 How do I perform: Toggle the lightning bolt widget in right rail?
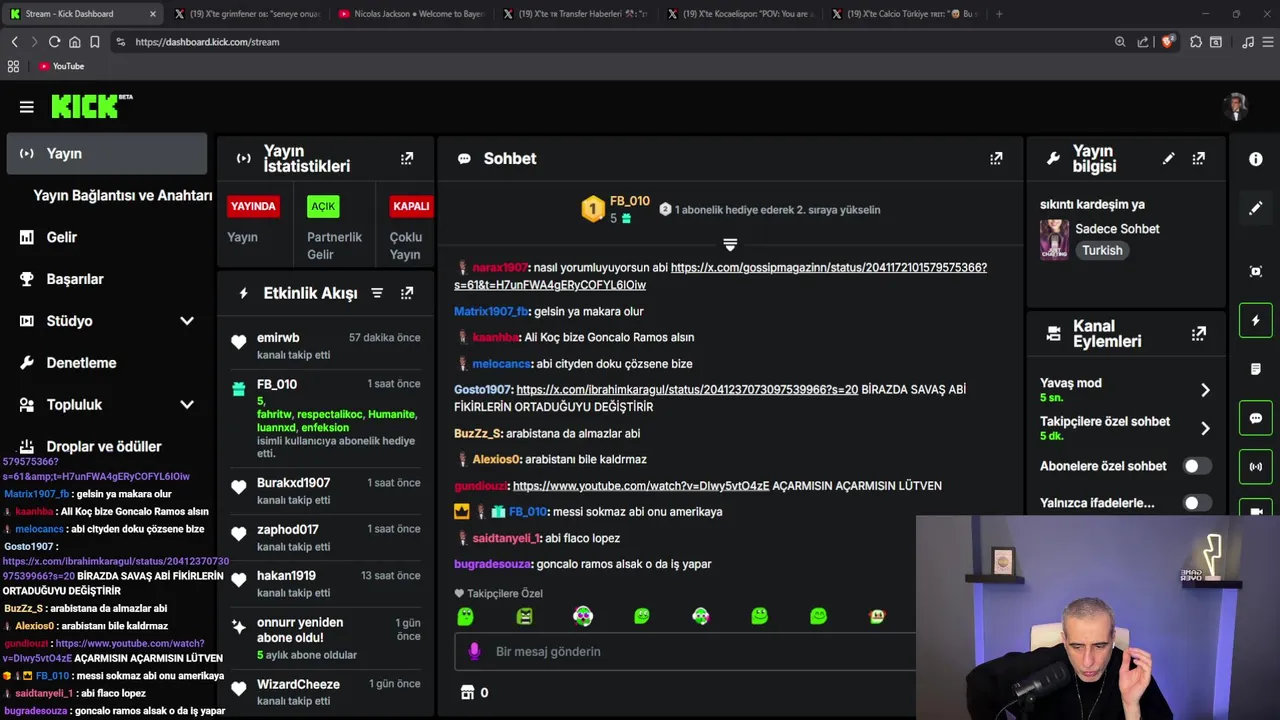tap(1256, 320)
